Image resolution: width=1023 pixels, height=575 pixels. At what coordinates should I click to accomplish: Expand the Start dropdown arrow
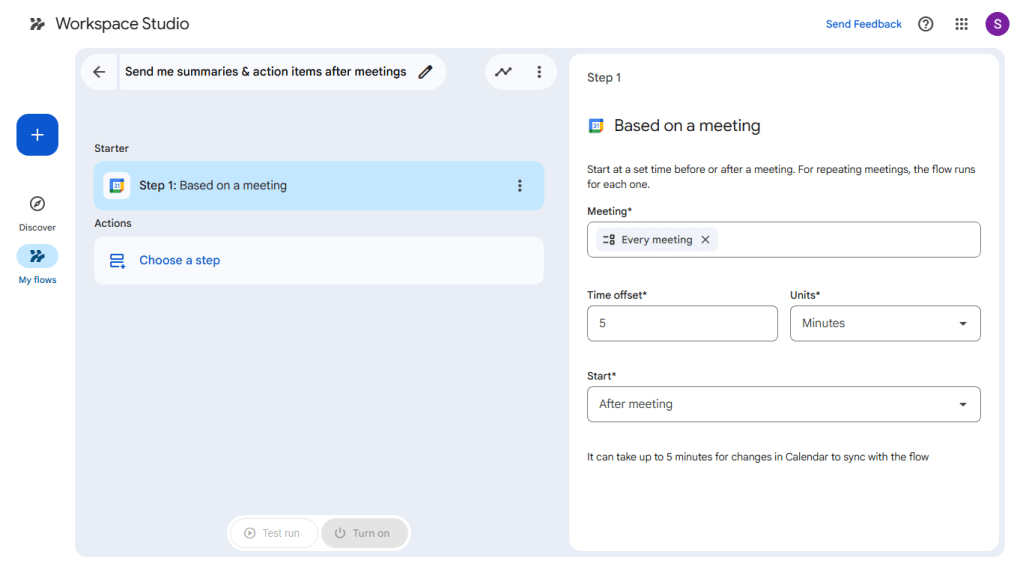point(962,405)
